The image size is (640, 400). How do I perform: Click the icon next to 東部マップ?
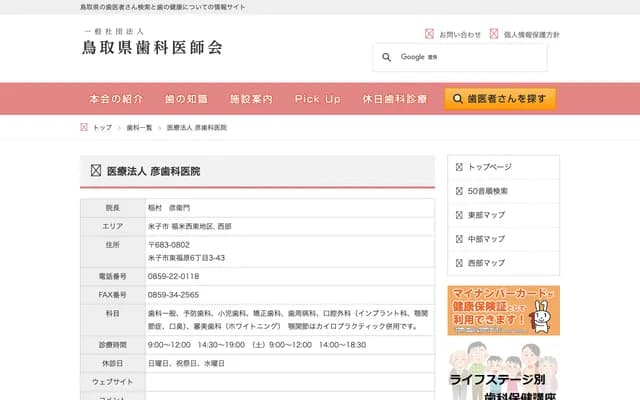click(x=459, y=215)
